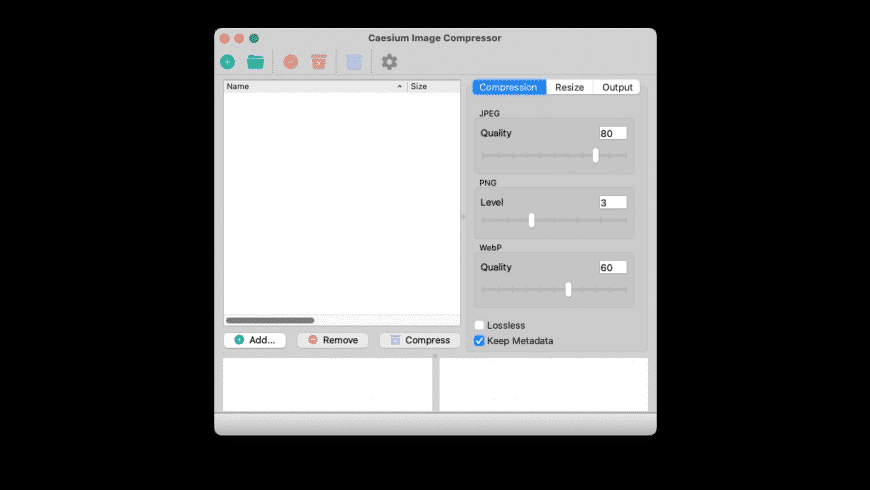Click the red close window button

tap(224, 38)
